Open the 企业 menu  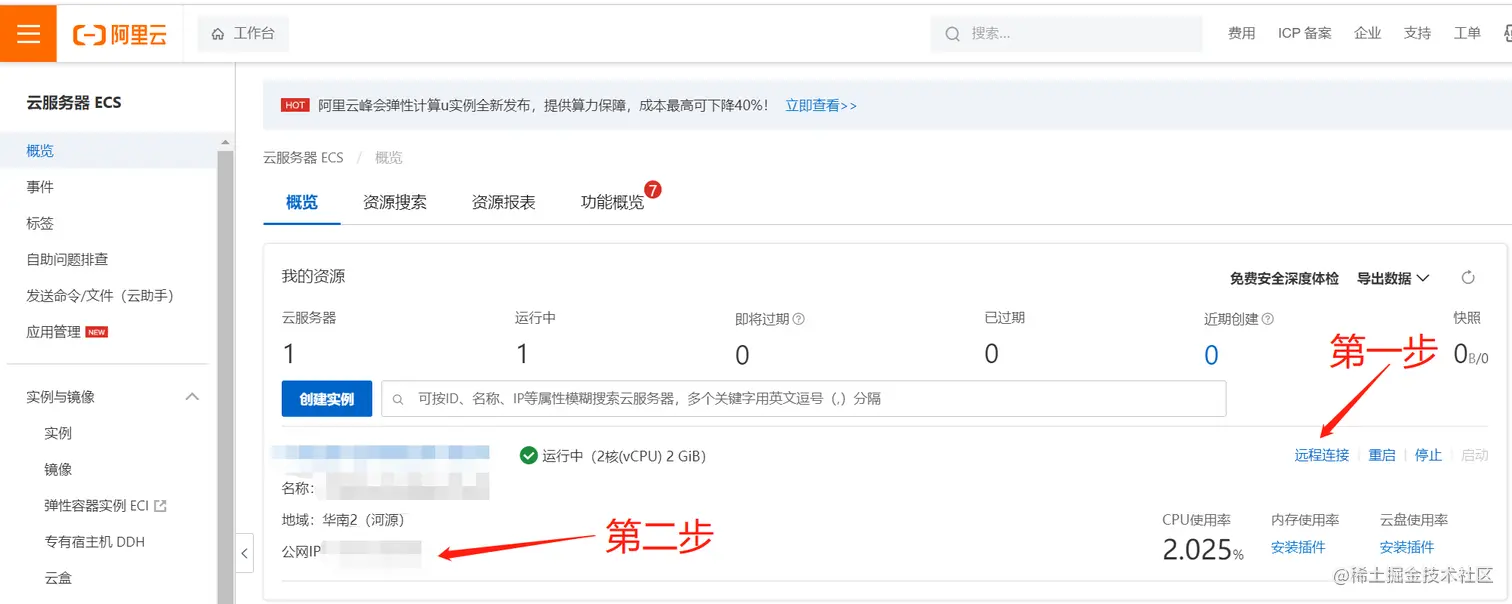[1367, 34]
